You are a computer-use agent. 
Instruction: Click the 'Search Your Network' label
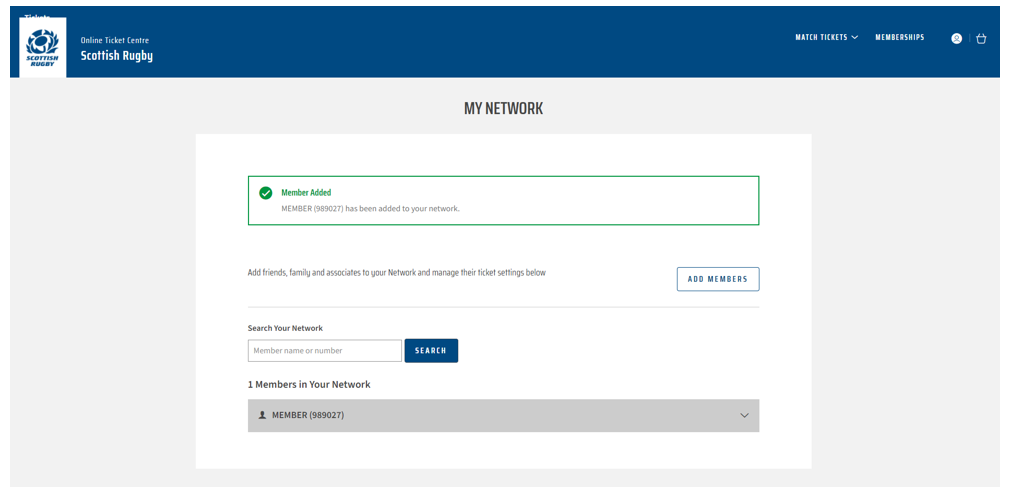click(286, 328)
